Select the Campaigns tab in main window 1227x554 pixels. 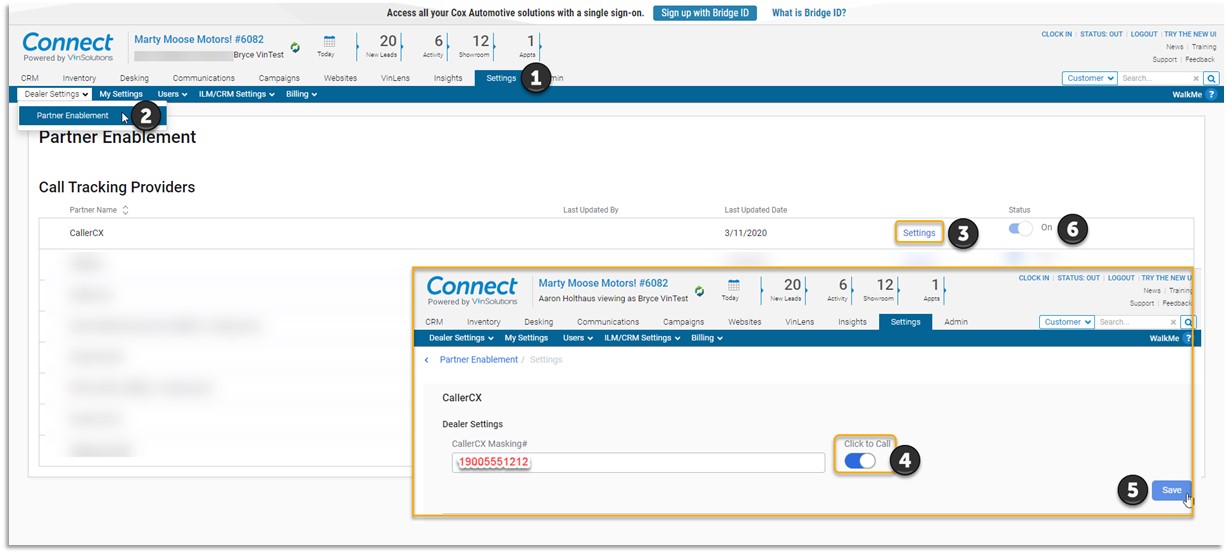[279, 78]
